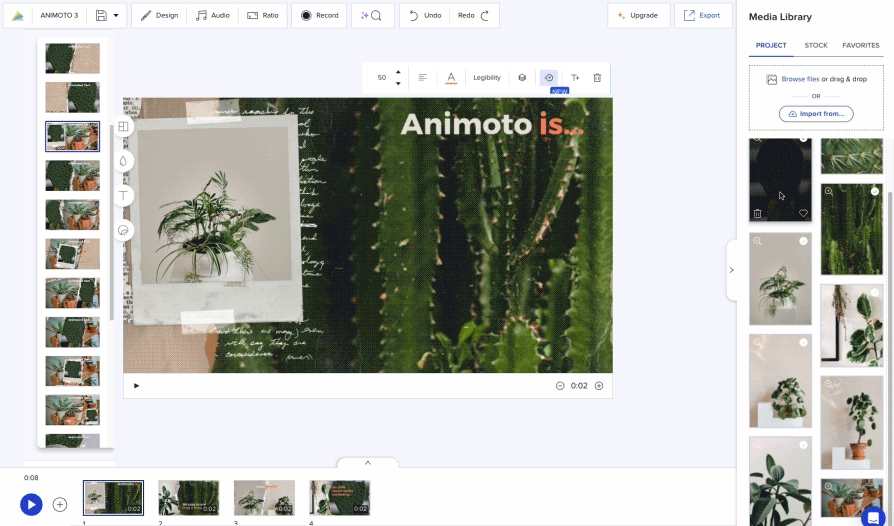Viewport: 894px width, 526px height.
Task: Open the droplet color filter tool
Action: click(x=123, y=161)
